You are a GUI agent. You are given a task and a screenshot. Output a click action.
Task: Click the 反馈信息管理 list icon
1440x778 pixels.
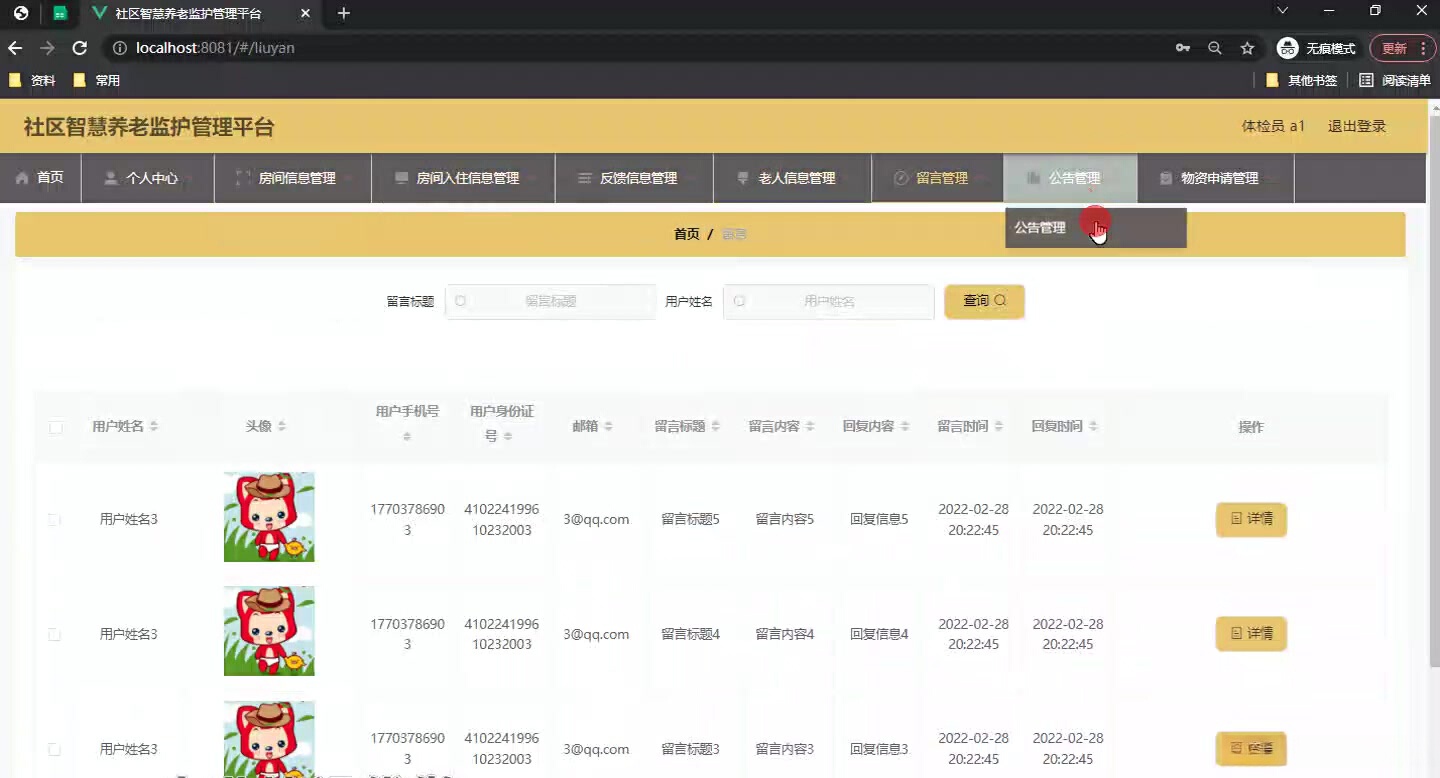585,177
